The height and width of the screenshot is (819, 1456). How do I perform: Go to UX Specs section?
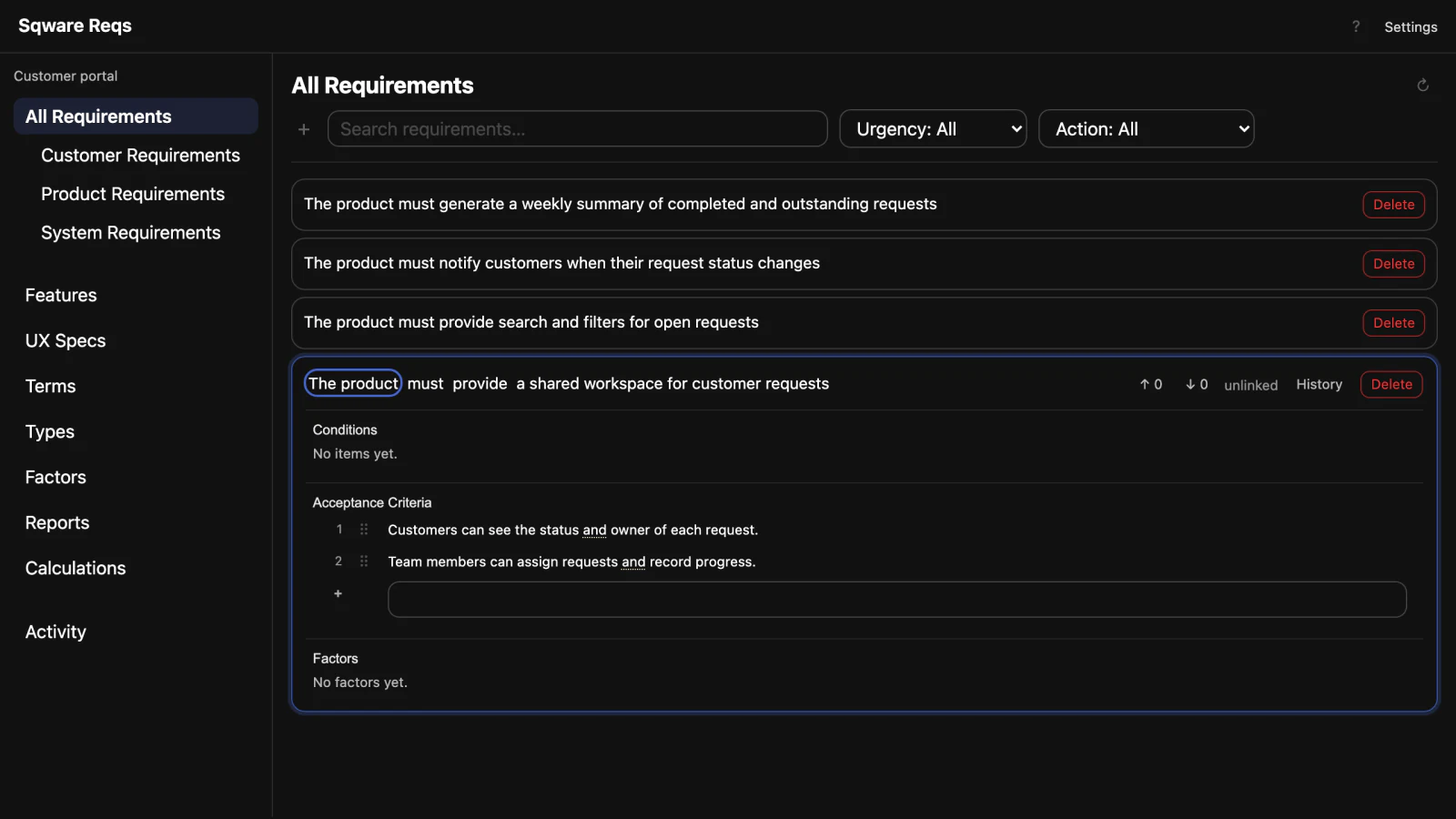click(x=66, y=340)
